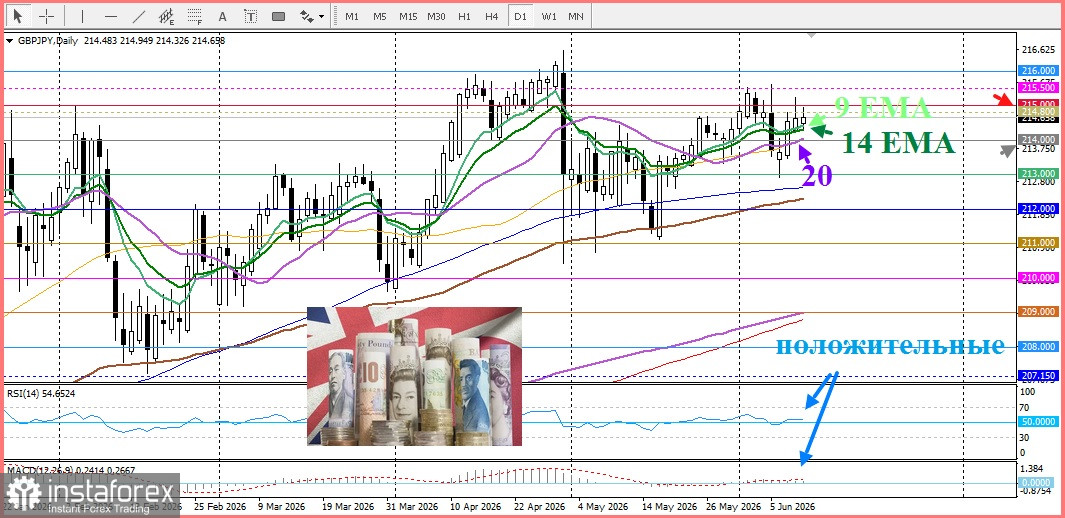Click the RSI 50.0000 level label

tap(1038, 422)
